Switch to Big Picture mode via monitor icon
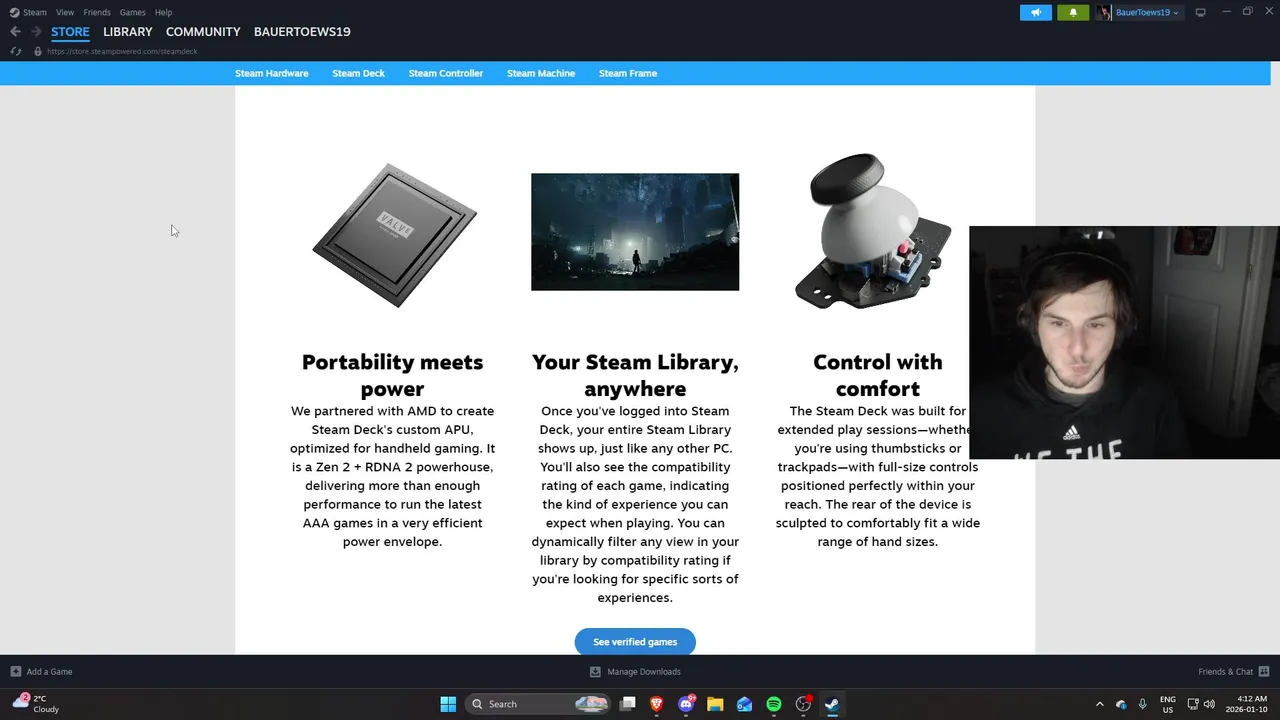 (x=1200, y=12)
